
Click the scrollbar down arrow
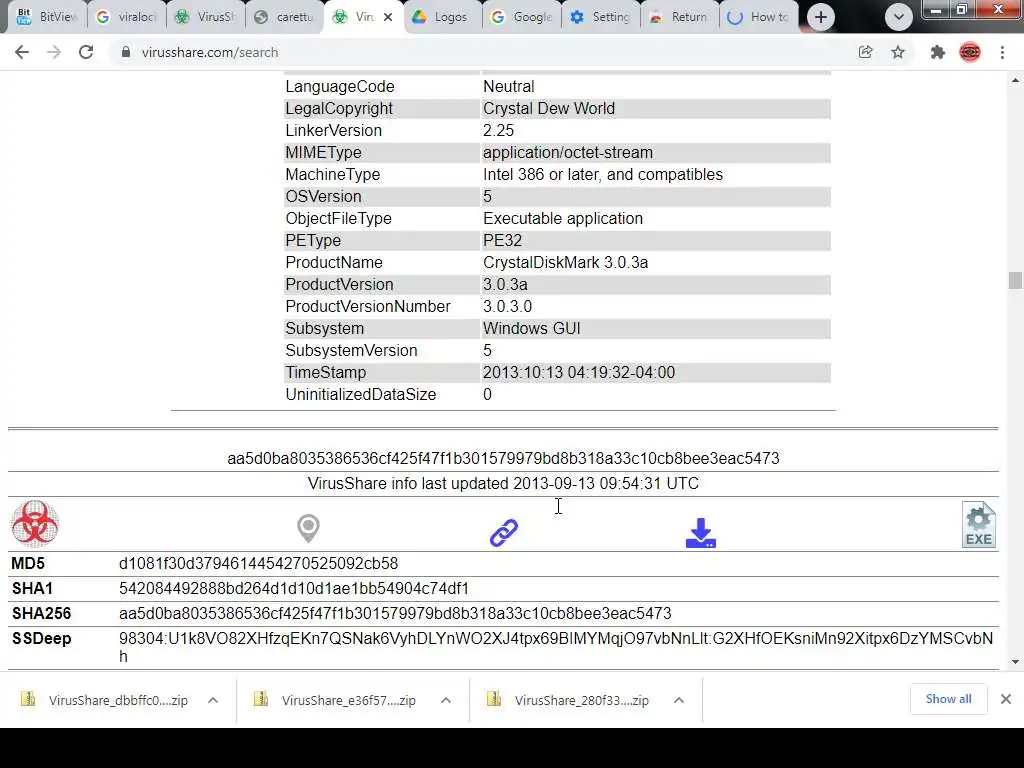point(1015,662)
